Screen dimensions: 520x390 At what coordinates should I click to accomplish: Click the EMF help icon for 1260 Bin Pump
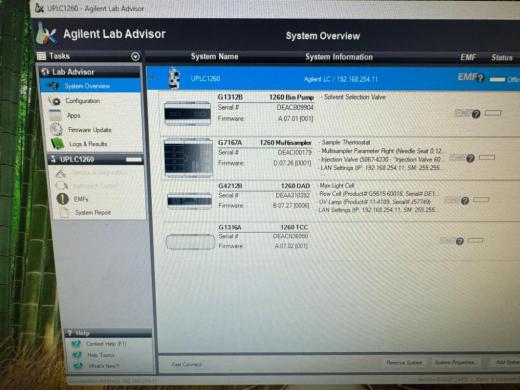(476, 114)
